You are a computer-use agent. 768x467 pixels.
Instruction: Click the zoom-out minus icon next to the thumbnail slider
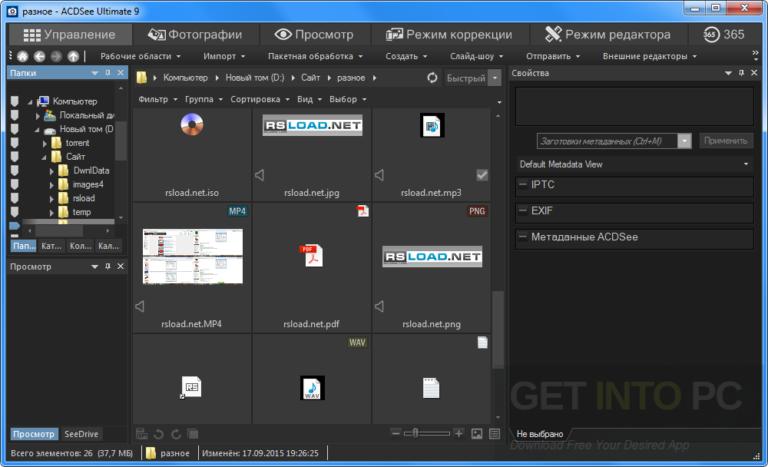(x=396, y=433)
